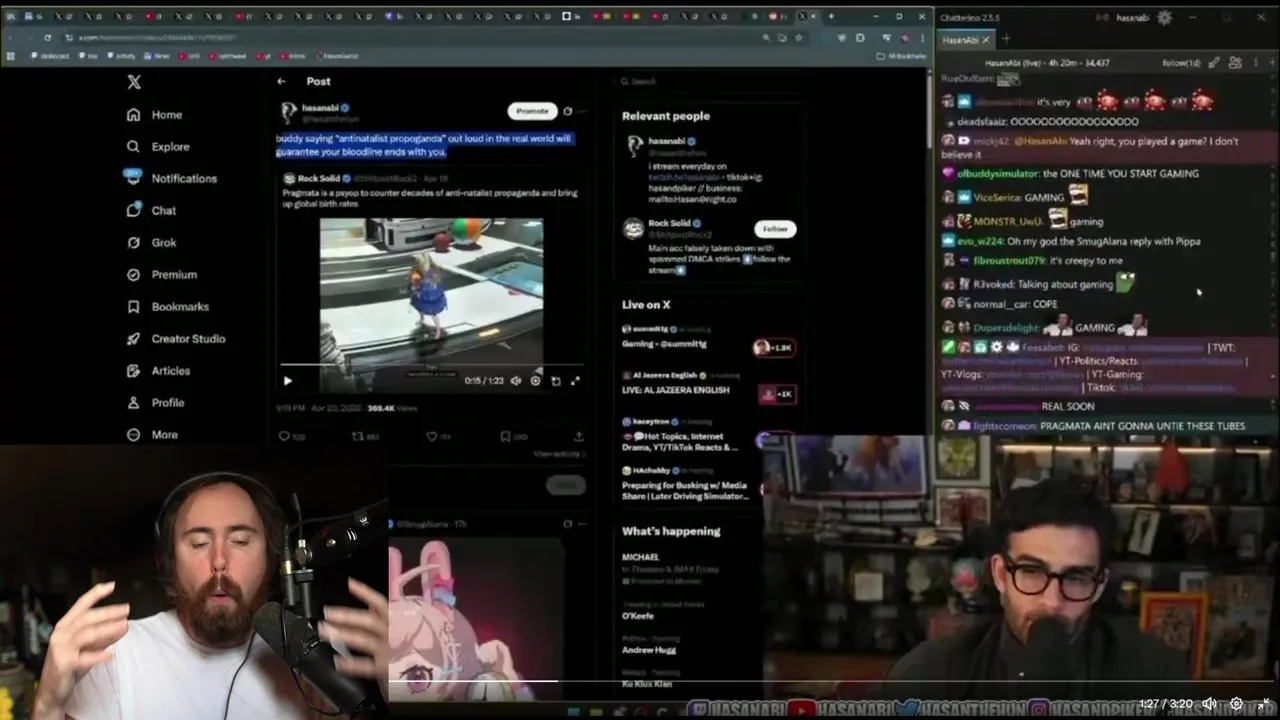This screenshot has width=1280, height=720.
Task: Close the HasanAbi Chatterino tab
Action: 986,40
